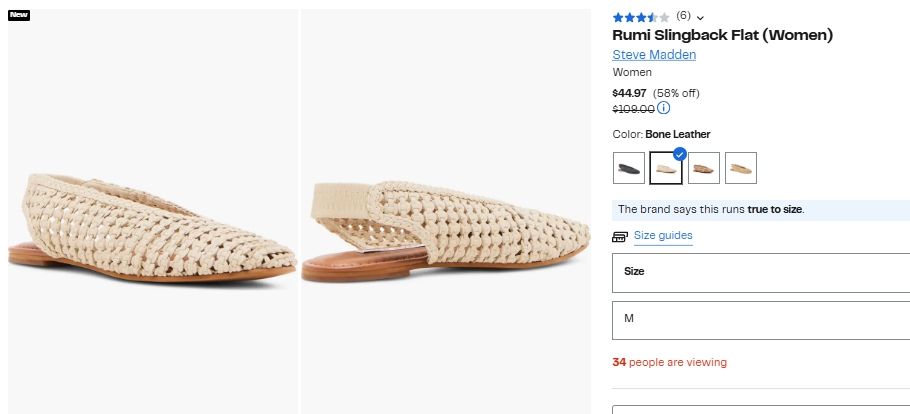Open the front-angle shoe image

click(x=152, y=212)
